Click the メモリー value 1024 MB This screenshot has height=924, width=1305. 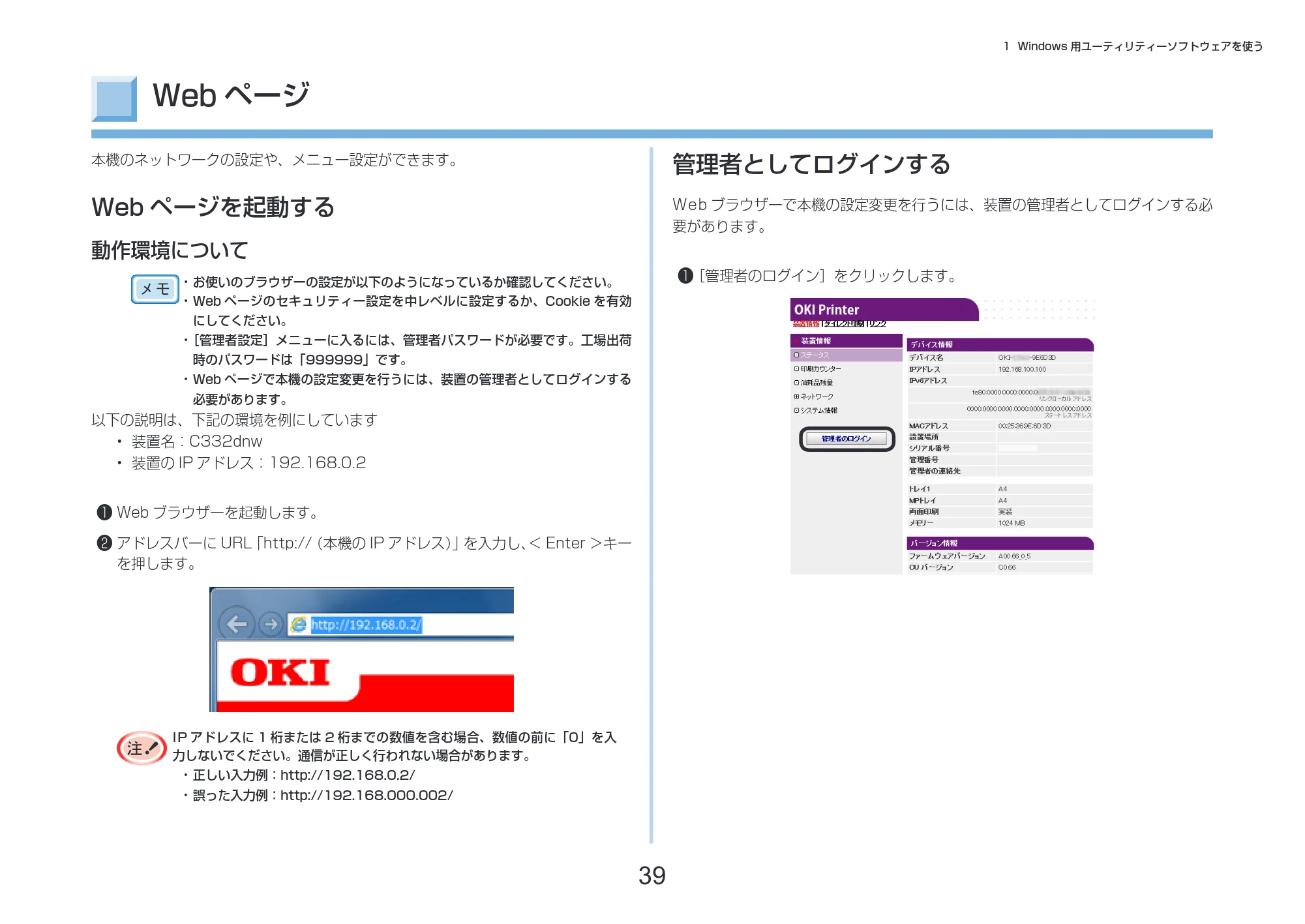pyautogui.click(x=1012, y=523)
